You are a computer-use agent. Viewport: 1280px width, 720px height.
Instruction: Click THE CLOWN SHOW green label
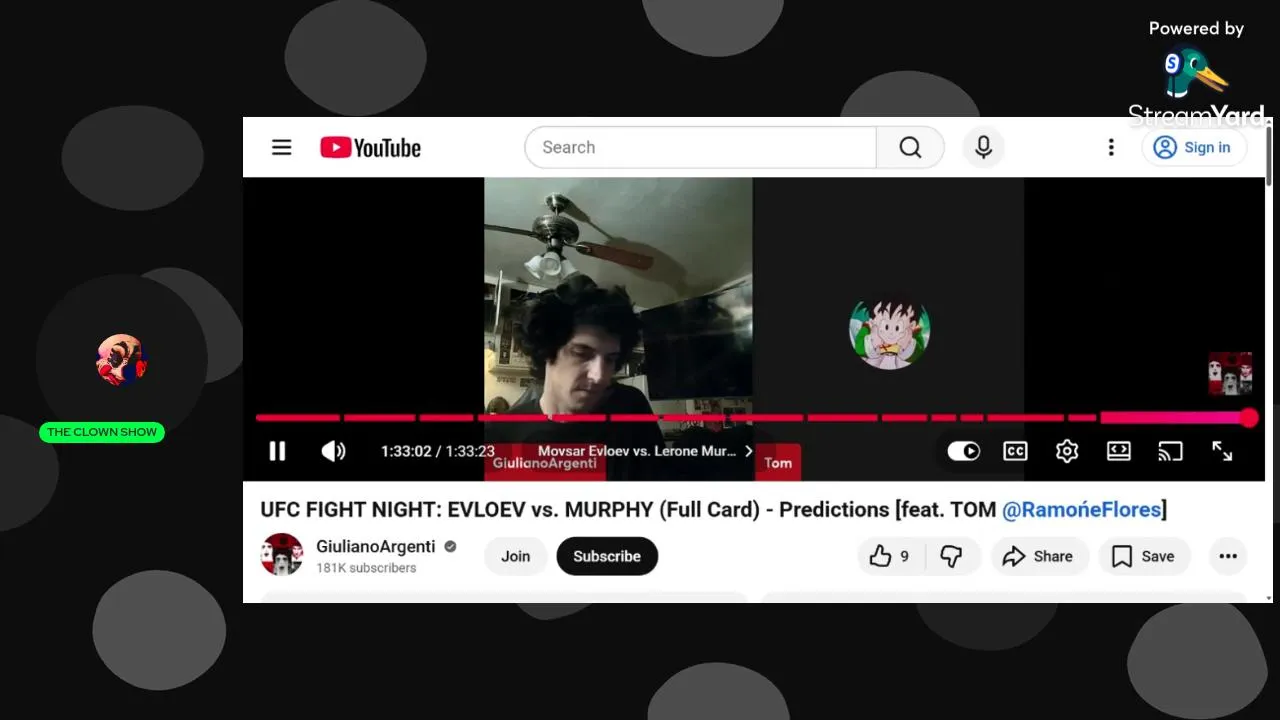[102, 432]
